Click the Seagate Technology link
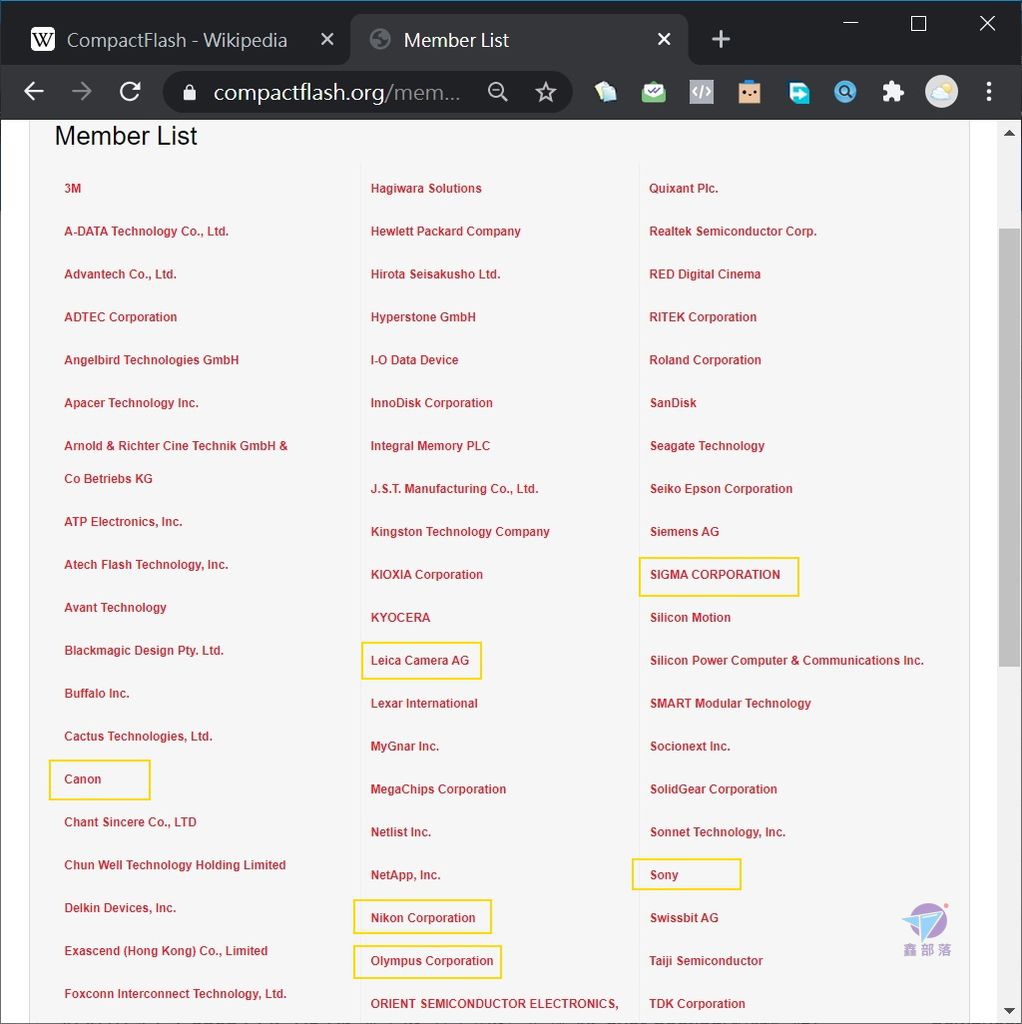 (x=707, y=446)
